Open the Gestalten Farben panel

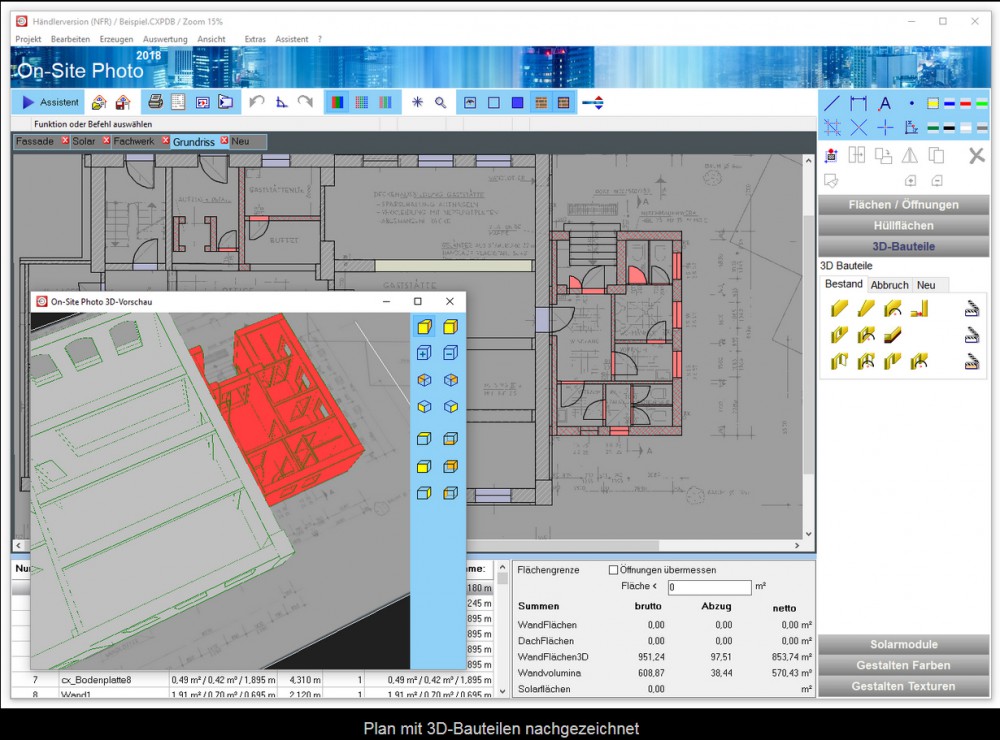point(903,665)
